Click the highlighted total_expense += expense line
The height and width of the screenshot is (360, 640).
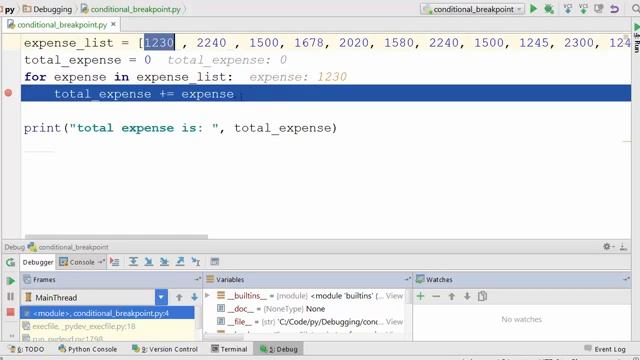click(326, 93)
